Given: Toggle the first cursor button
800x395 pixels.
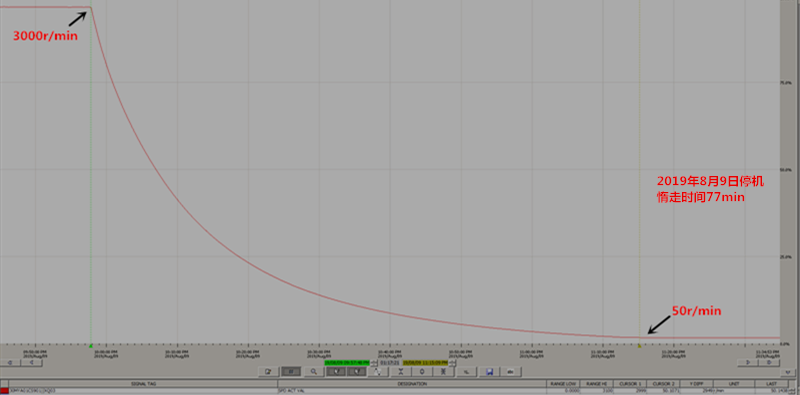Looking at the screenshot, I should click(x=336, y=372).
